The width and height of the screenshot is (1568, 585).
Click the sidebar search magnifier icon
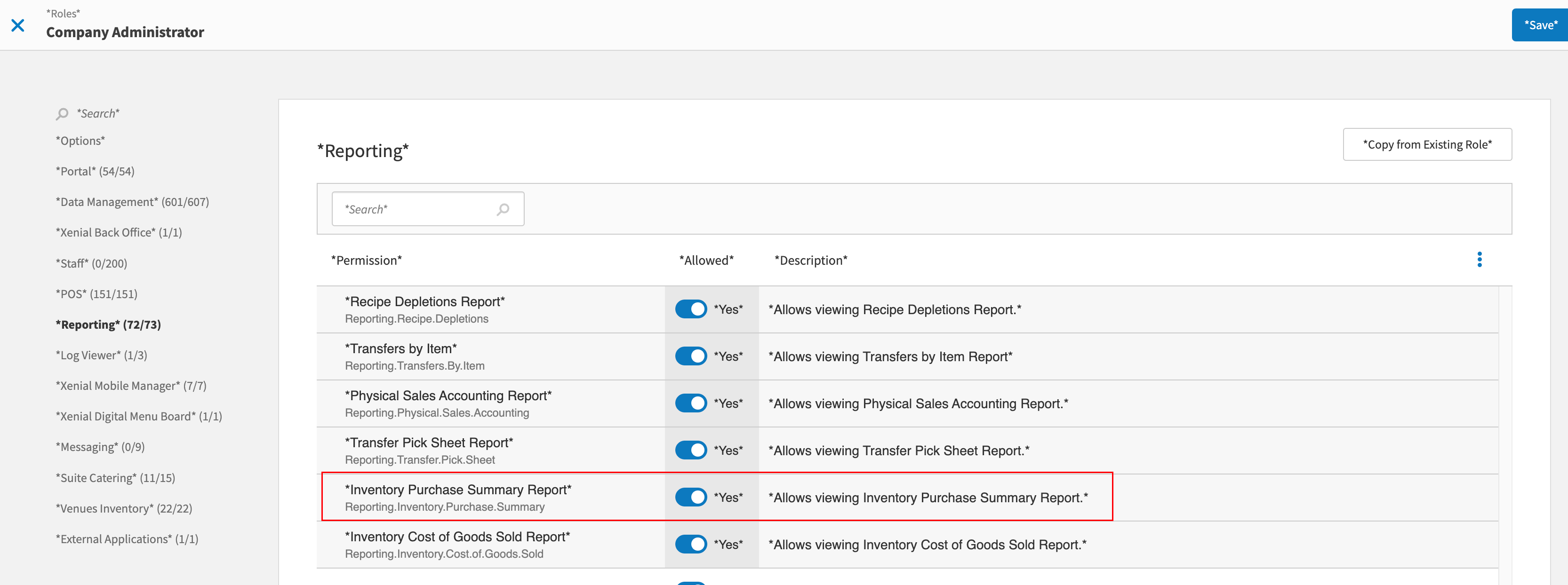click(x=62, y=114)
